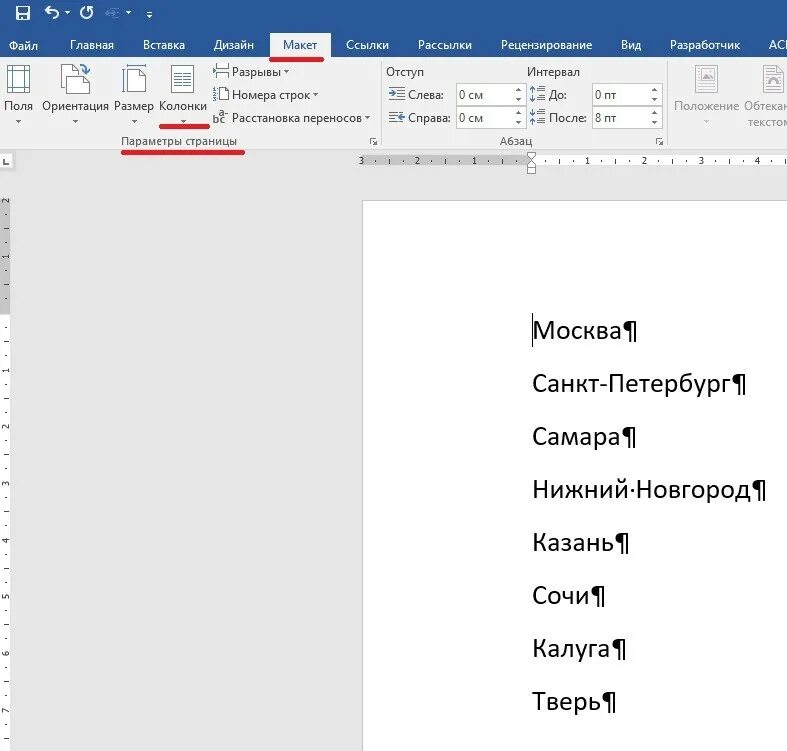The height and width of the screenshot is (751, 787).
Task: Open the Ориентация page orientation menu
Action: 75,94
